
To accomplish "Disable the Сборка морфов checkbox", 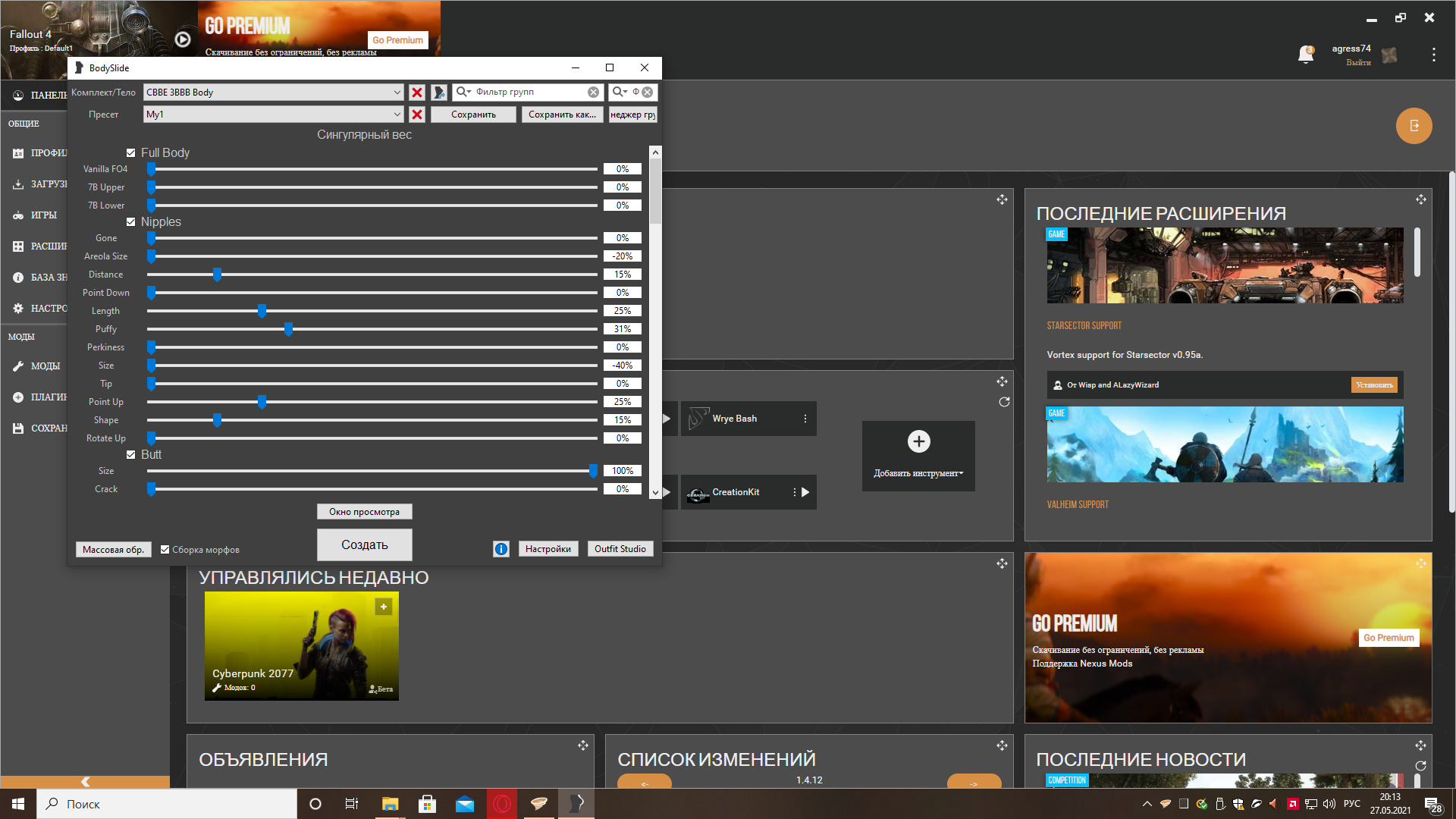I will pos(165,550).
